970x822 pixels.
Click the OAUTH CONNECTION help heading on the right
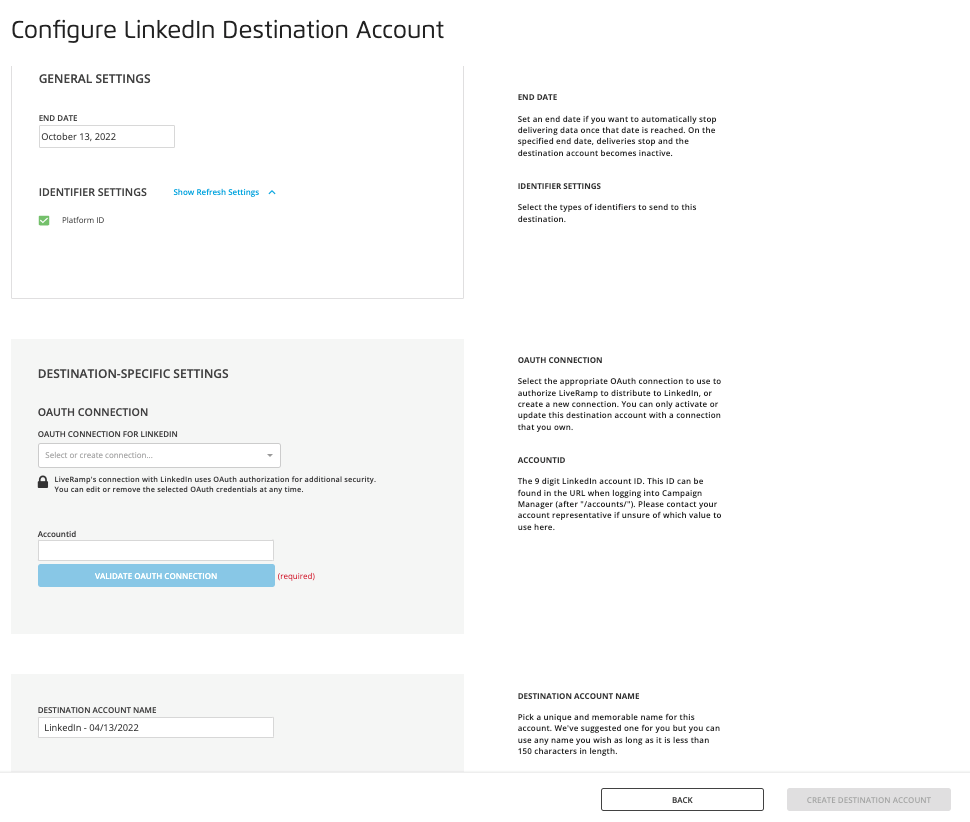[560, 360]
